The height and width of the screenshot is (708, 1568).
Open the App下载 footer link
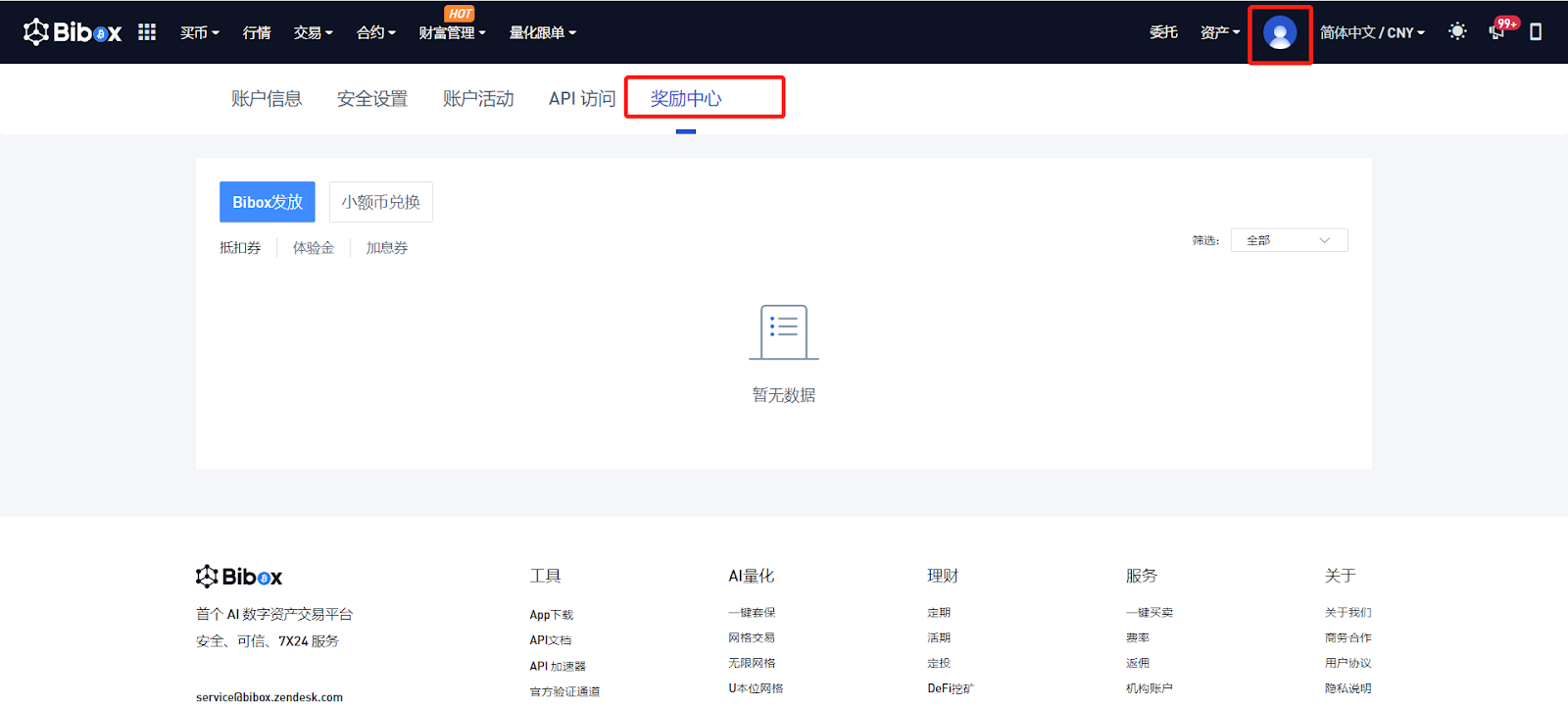click(x=552, y=615)
